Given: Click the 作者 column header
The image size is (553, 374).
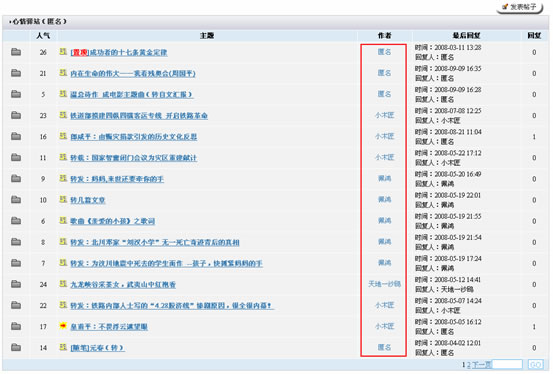Looking at the screenshot, I should coord(384,36).
